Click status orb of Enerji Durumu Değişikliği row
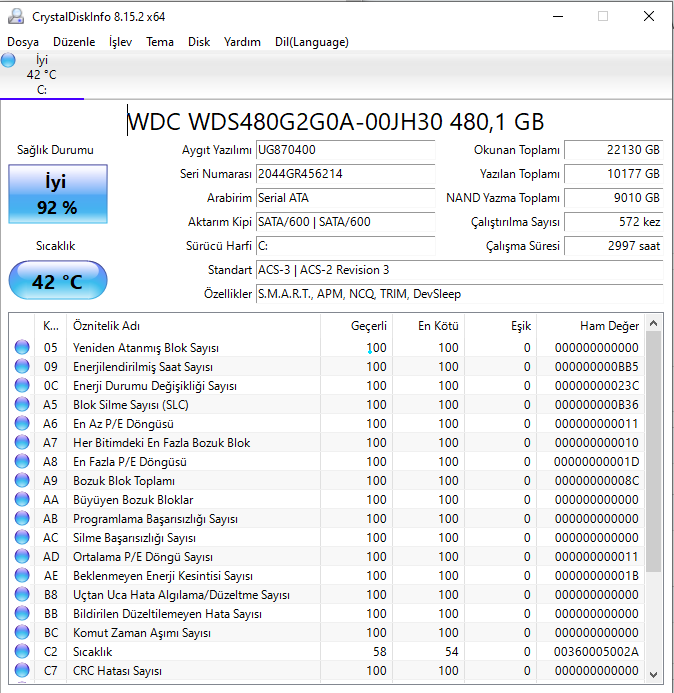 22,385
